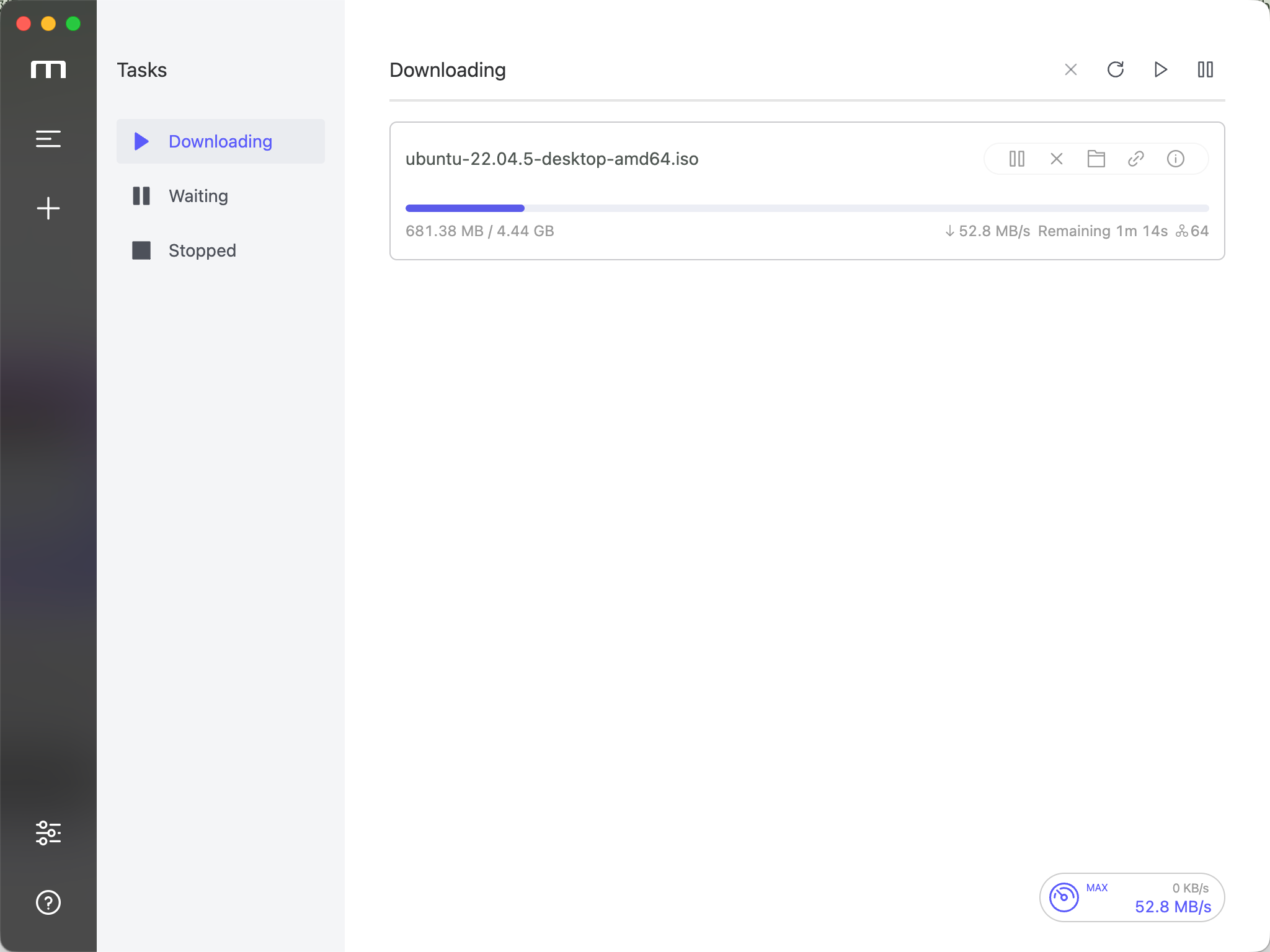1270x952 pixels.
Task: Open preferences sliders icon
Action: pyautogui.click(x=48, y=833)
